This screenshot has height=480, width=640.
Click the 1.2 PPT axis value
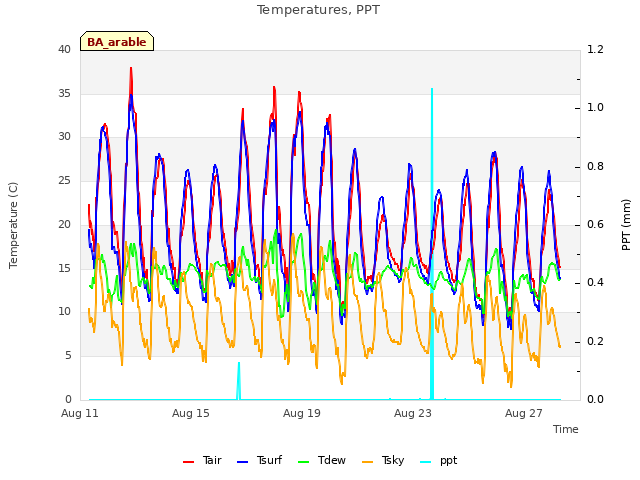tap(595, 49)
